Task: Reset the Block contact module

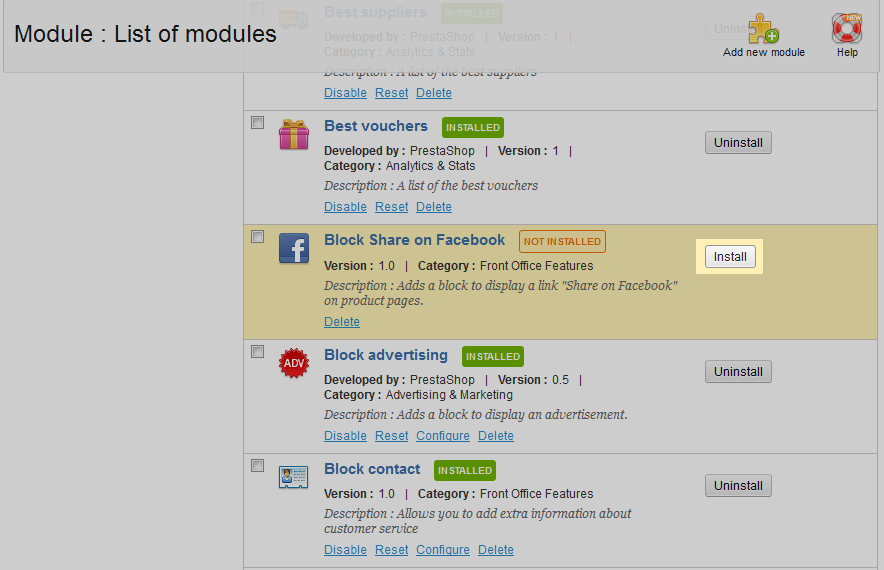Action: pyautogui.click(x=391, y=550)
